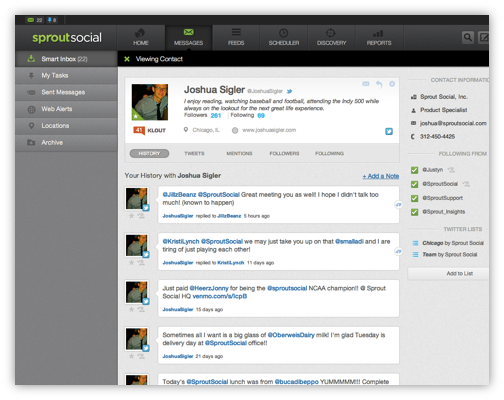Open the Feeds tab
Viewport: 504px width, 400px height.
(236, 38)
